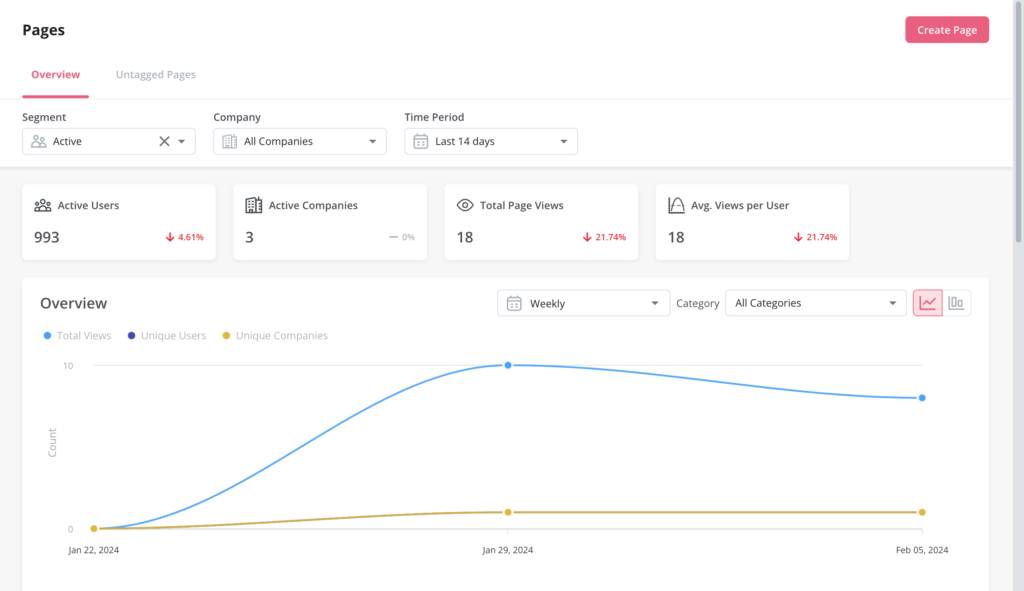This screenshot has height=591, width=1024.
Task: Open the Segment dropdown
Action: [180, 141]
